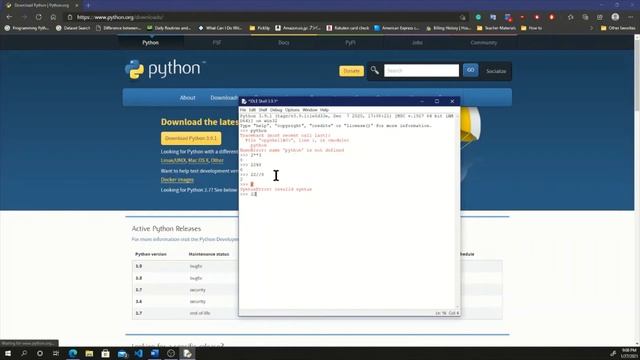Open the Window menu in IDLE Shell

pyautogui.click(x=310, y=110)
